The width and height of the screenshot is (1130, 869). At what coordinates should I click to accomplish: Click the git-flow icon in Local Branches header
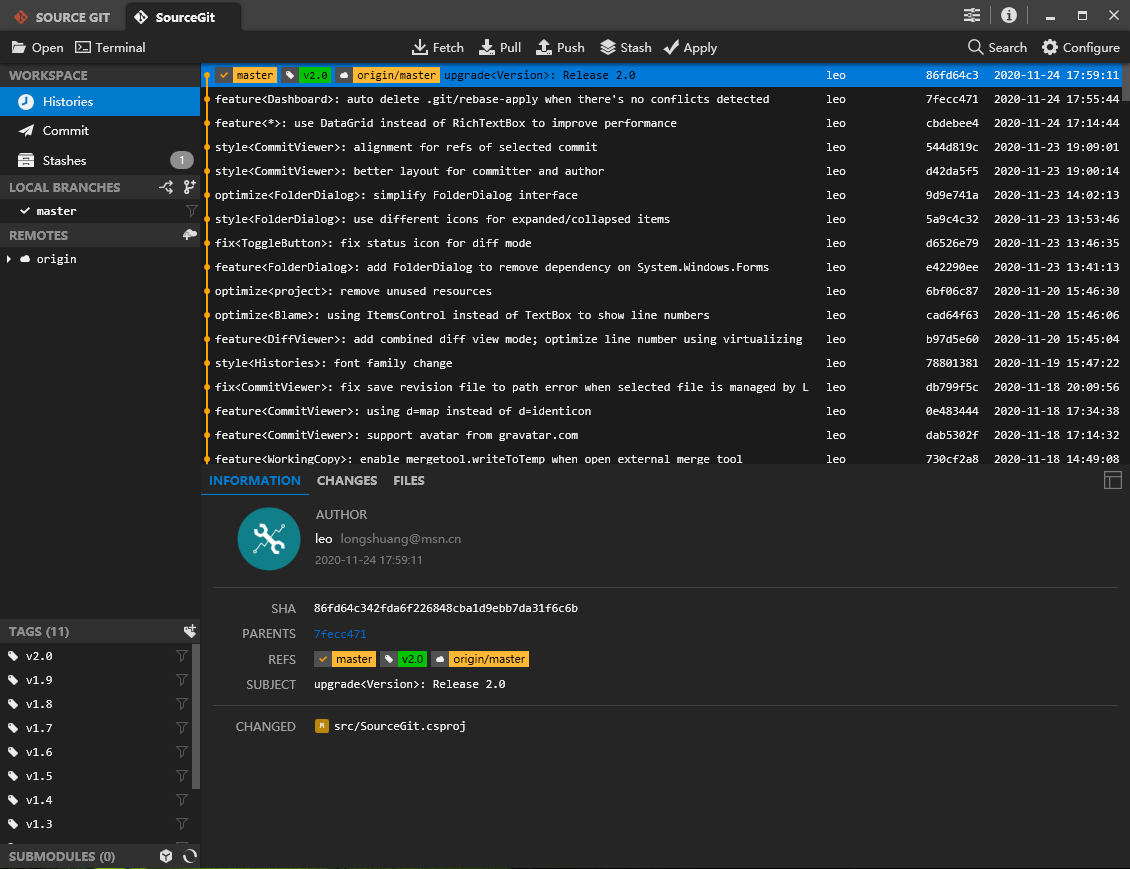point(166,187)
